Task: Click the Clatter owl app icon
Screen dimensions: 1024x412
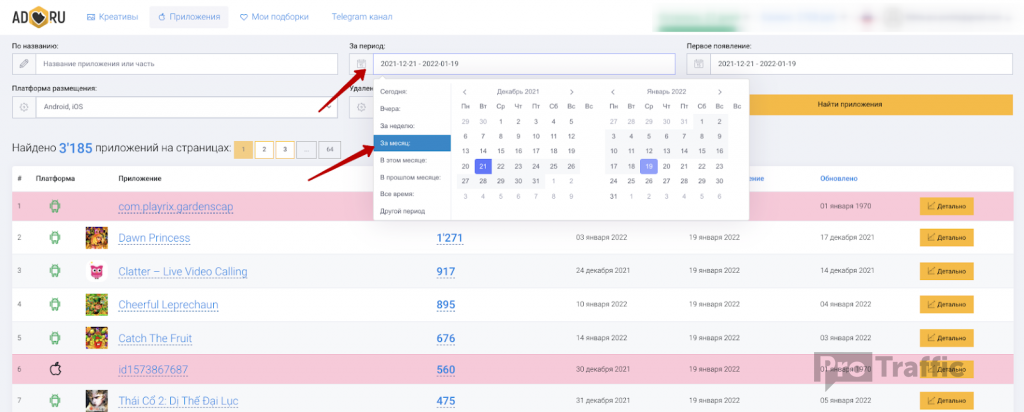Action: (x=97, y=271)
